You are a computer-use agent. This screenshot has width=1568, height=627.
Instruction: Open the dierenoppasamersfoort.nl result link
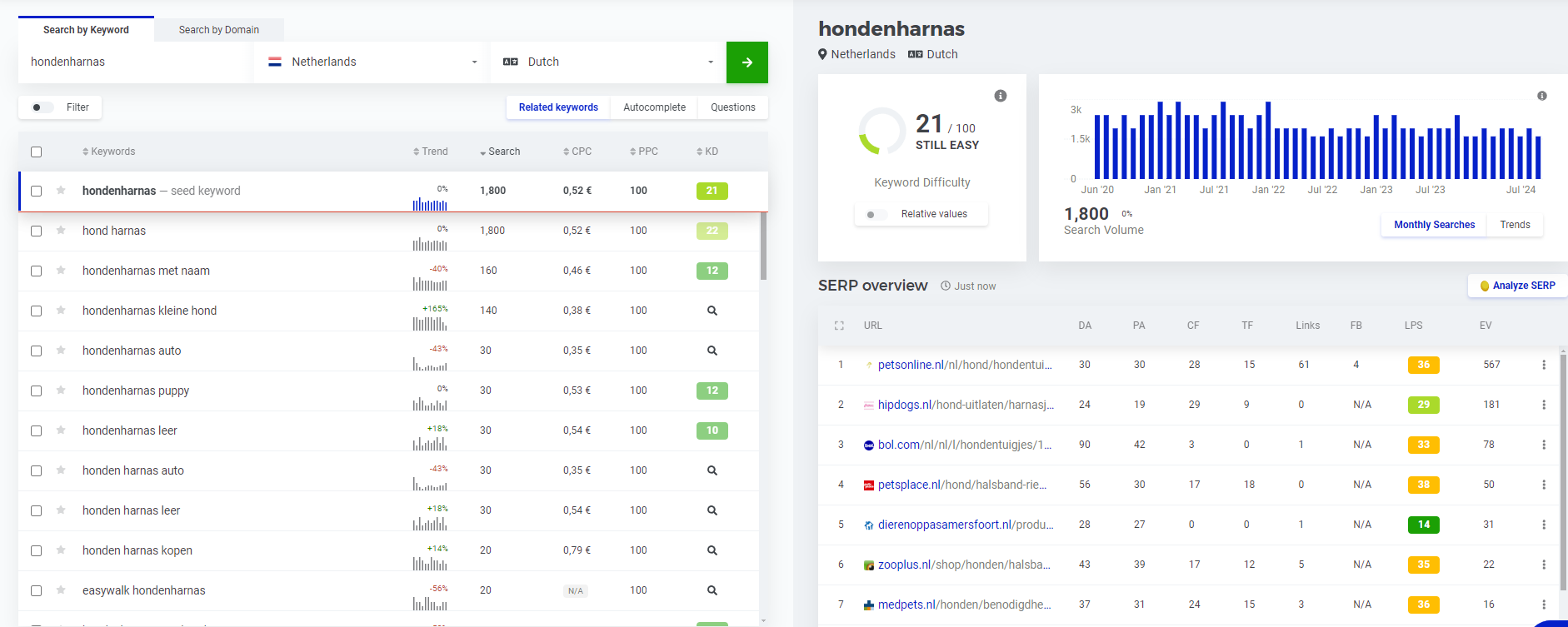pyautogui.click(x=966, y=525)
